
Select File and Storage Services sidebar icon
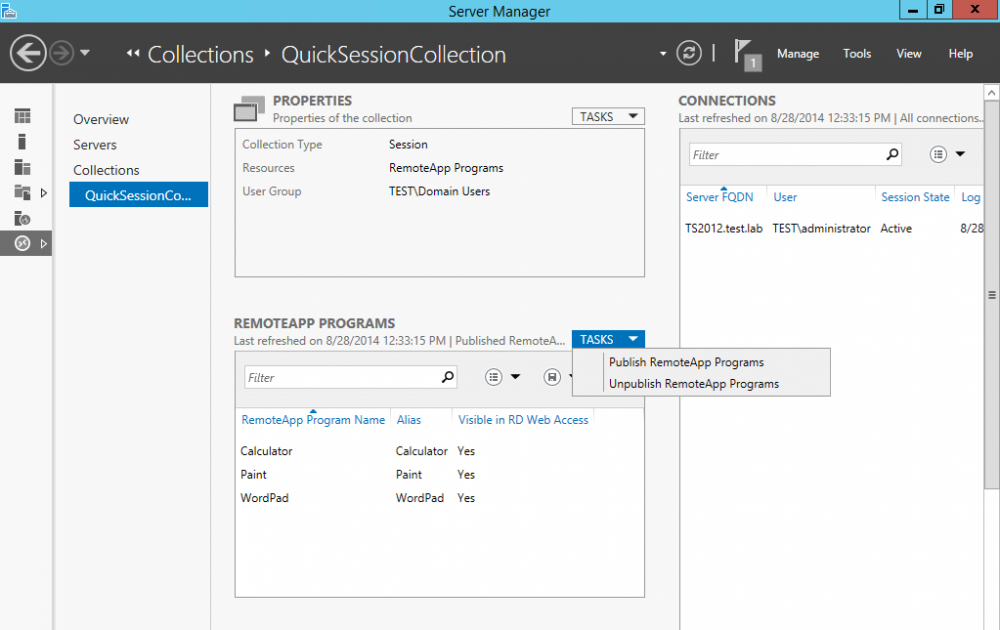pyautogui.click(x=22, y=192)
